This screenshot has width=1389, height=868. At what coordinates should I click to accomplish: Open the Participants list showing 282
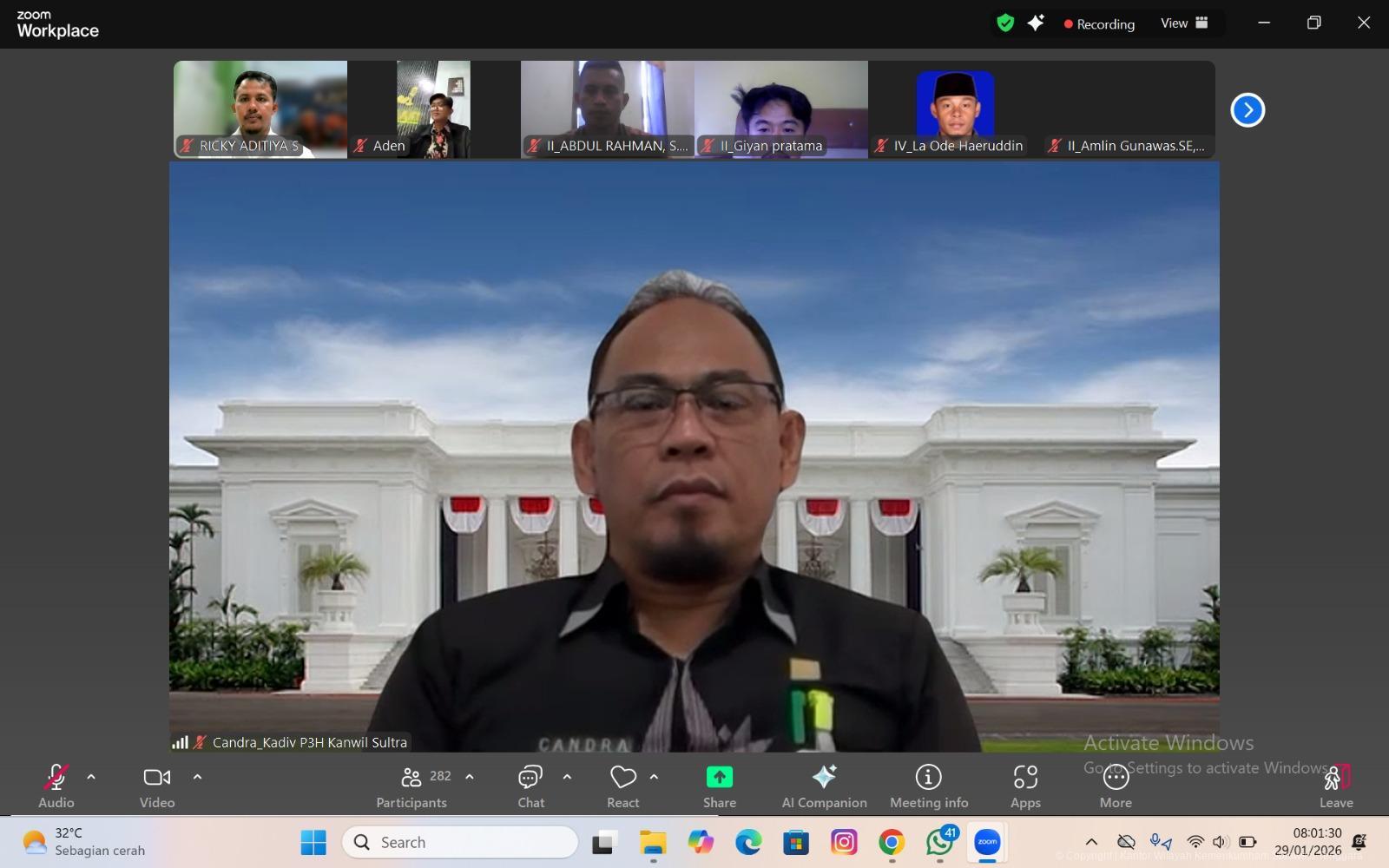pos(413,786)
